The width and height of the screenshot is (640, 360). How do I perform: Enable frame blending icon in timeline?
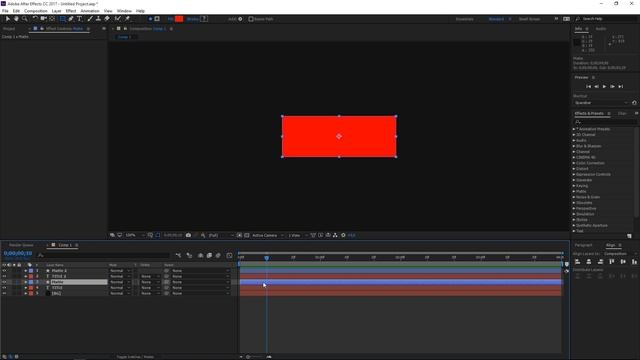pos(209,256)
